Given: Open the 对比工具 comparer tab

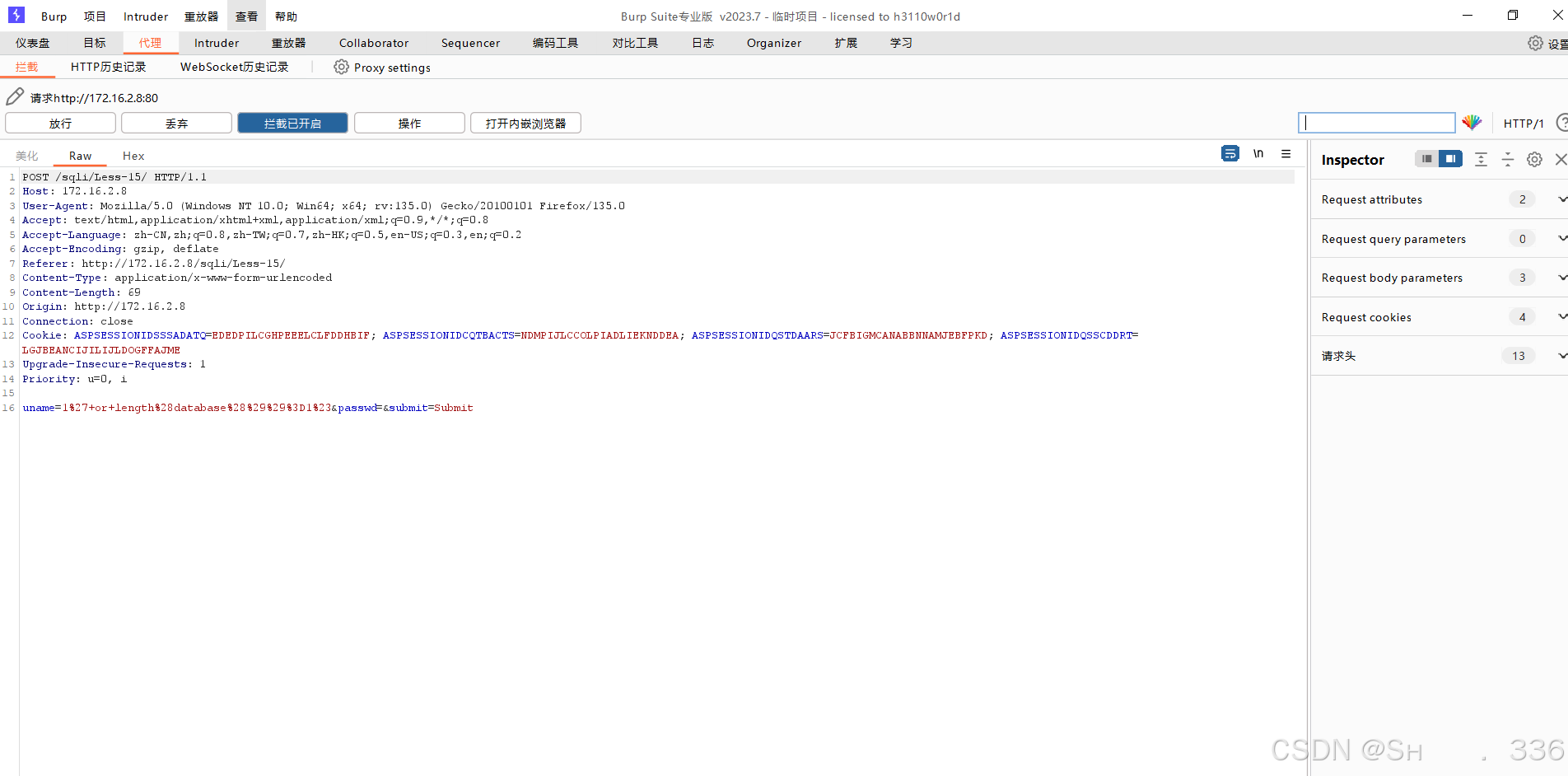Looking at the screenshot, I should [x=635, y=43].
